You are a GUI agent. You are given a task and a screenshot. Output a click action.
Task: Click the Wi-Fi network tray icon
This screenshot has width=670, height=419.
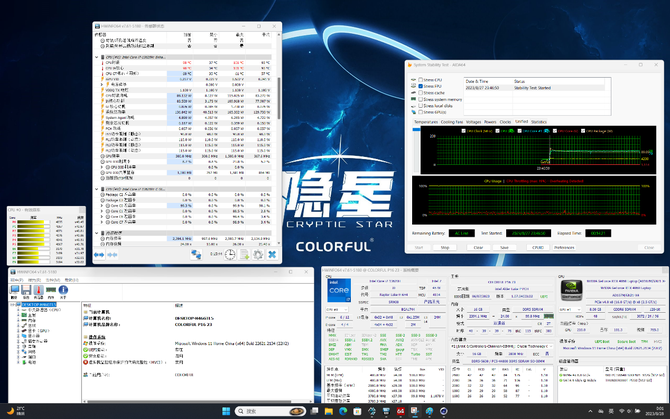pos(621,411)
